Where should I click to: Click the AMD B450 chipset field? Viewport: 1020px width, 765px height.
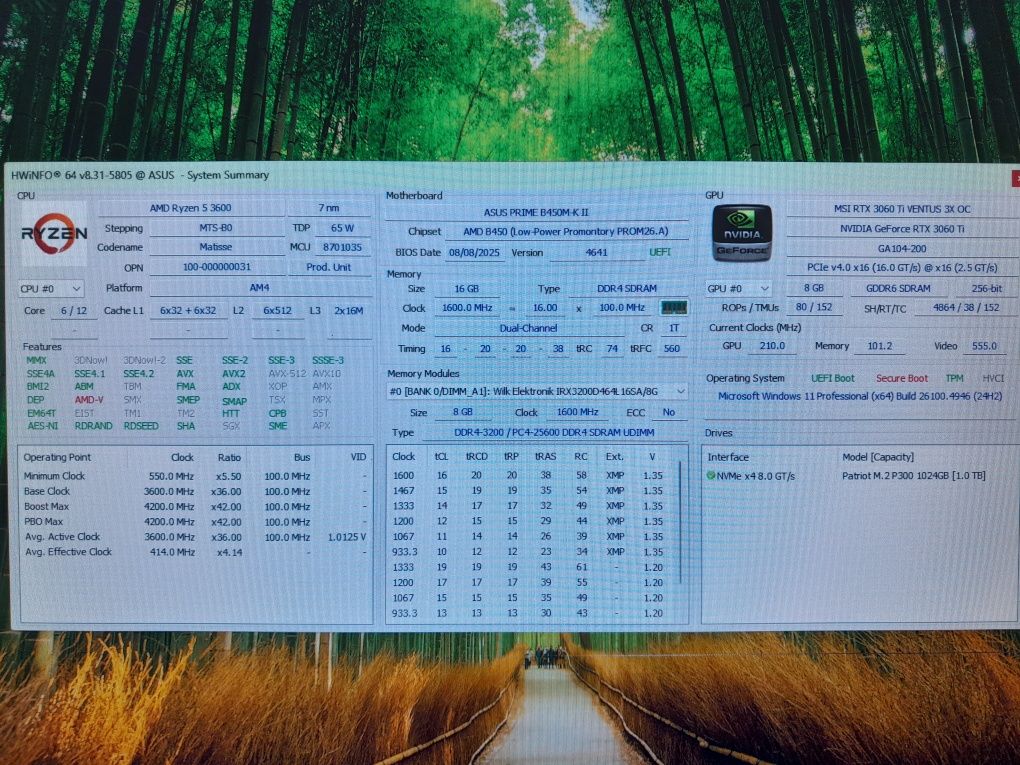tap(565, 232)
